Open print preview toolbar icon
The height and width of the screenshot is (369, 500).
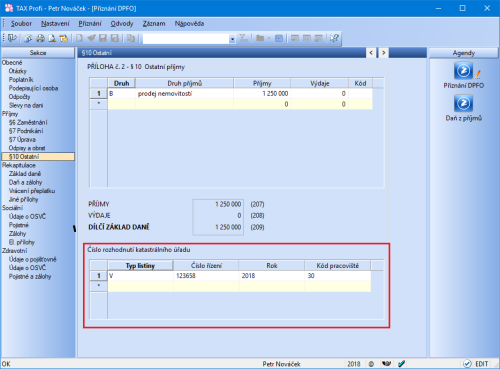[52, 38]
